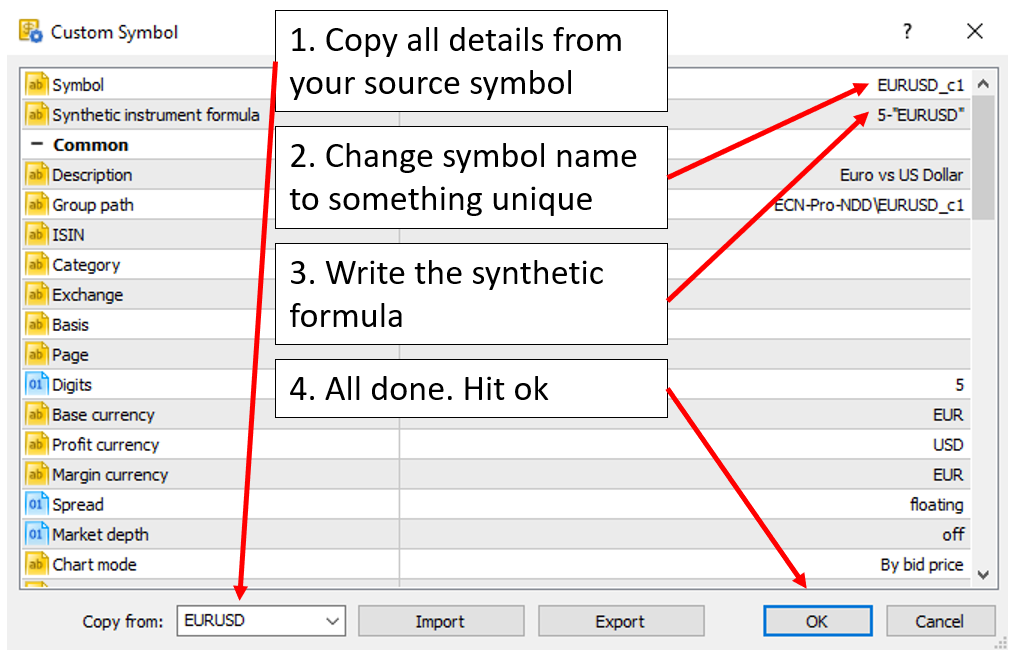Click the icon beside the Symbol row
1018x658 pixels.
coord(36,84)
